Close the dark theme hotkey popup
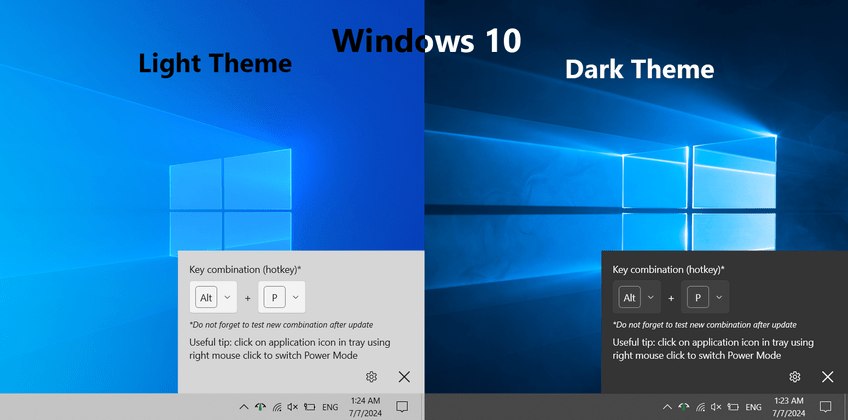Screen dimensions: 848x420 click(827, 377)
